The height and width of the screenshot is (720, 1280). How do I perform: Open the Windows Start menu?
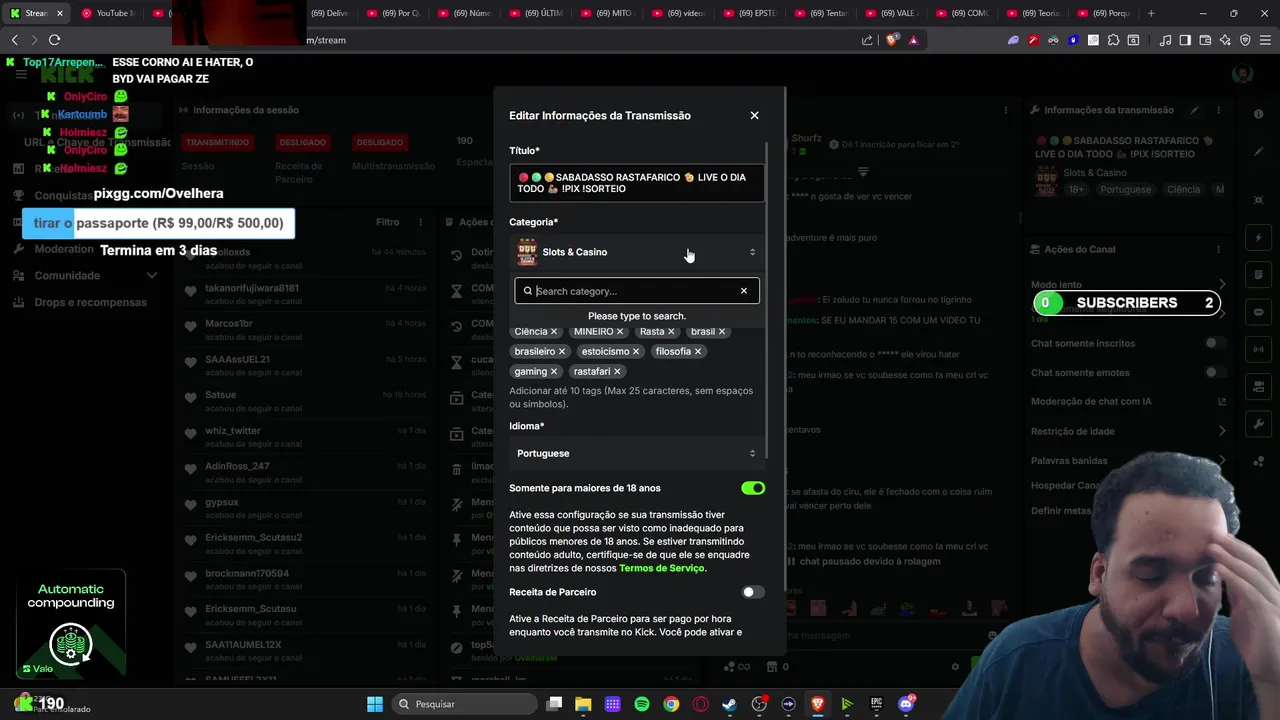point(375,704)
